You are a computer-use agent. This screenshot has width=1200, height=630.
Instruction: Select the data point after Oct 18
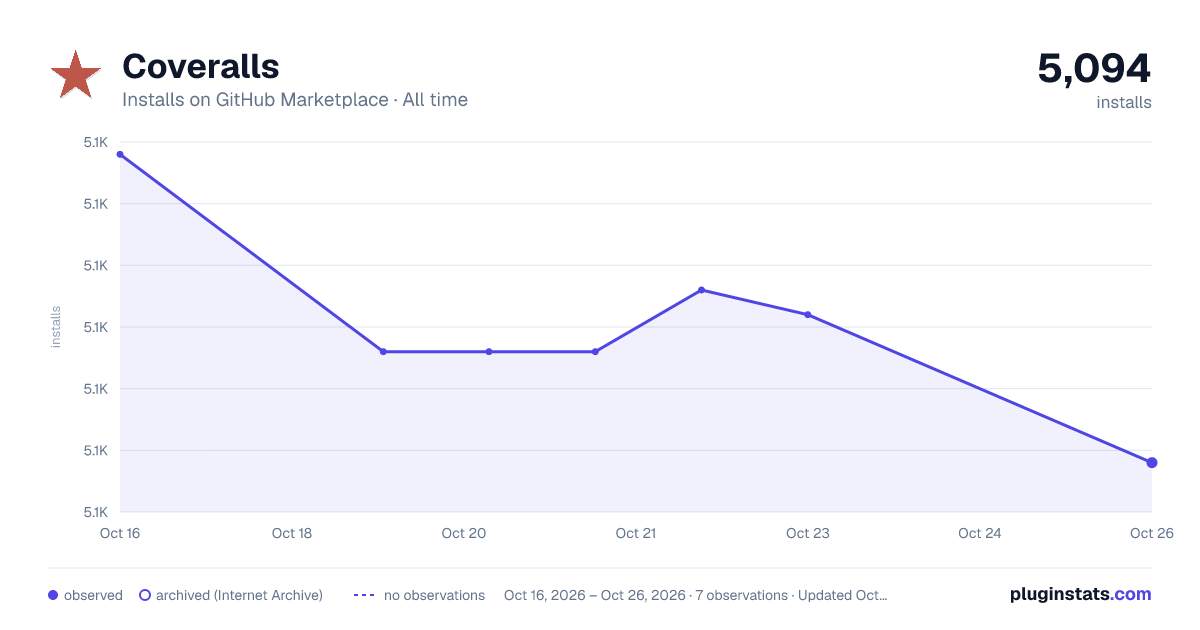pos(383,351)
